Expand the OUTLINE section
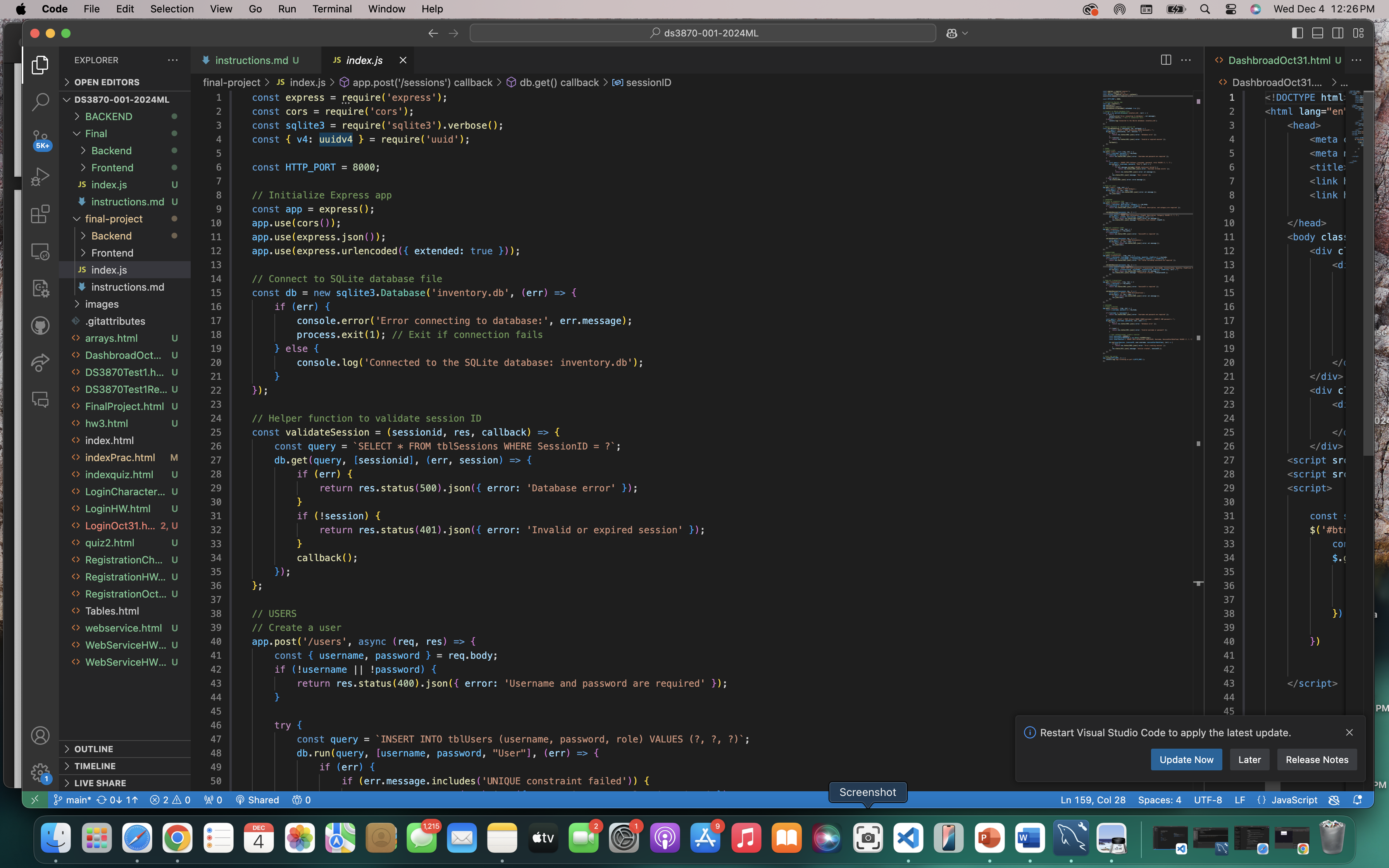1389x868 pixels. tap(93, 749)
